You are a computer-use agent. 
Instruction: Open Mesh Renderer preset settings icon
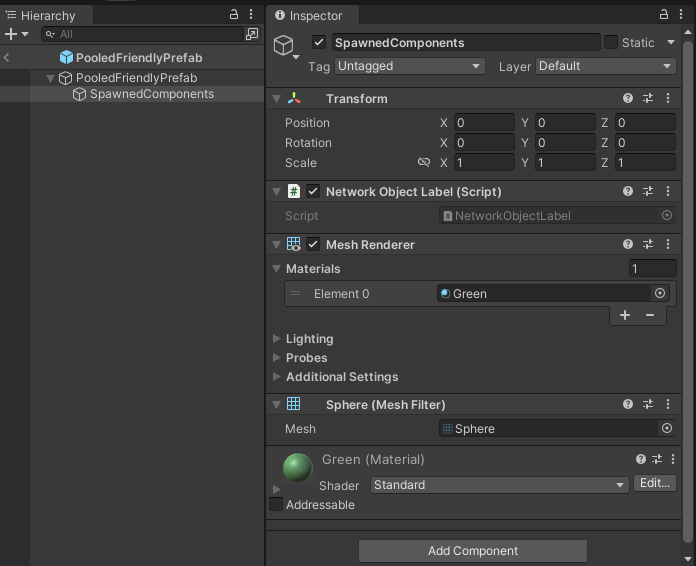(x=648, y=244)
